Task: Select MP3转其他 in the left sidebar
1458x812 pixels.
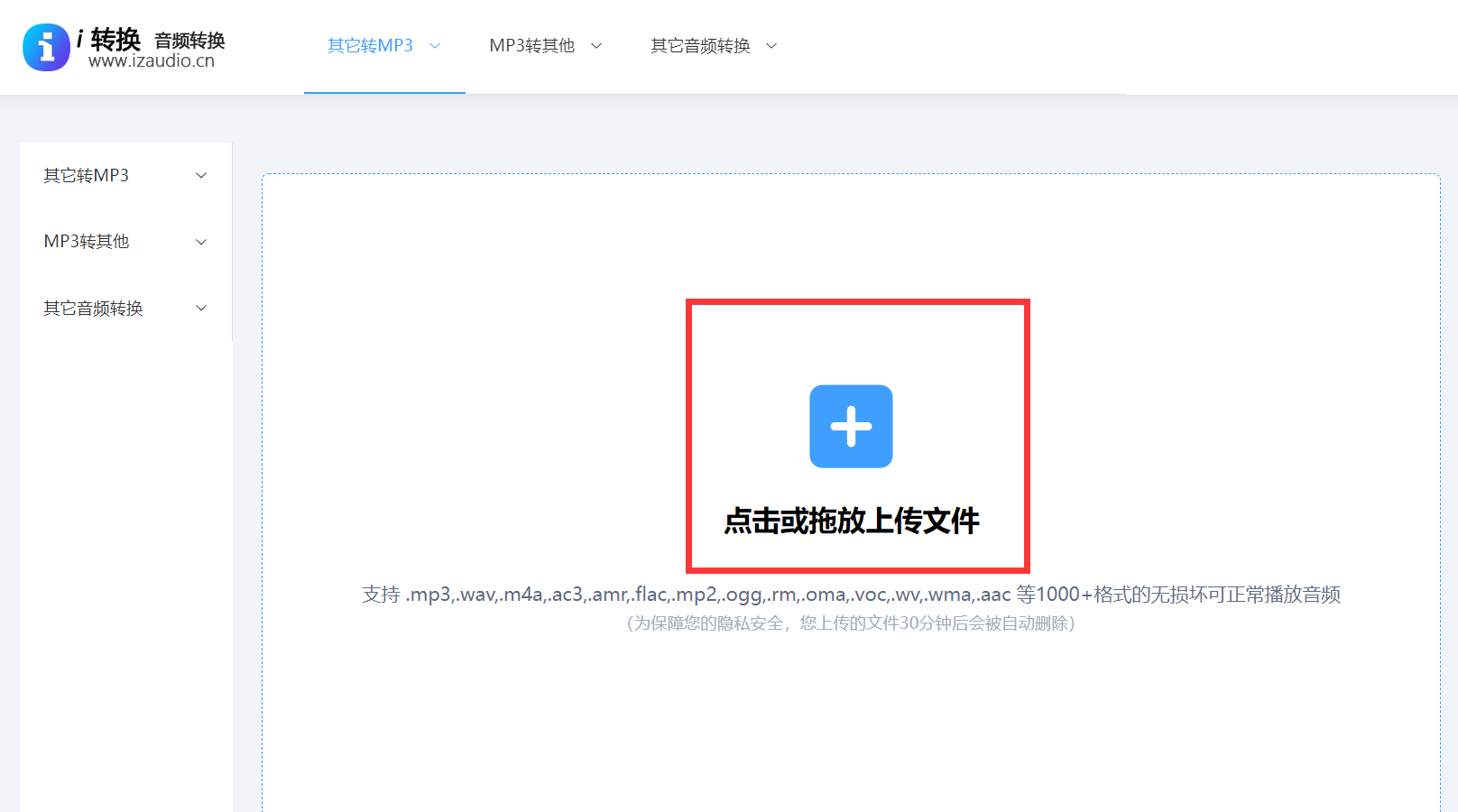Action: point(87,242)
